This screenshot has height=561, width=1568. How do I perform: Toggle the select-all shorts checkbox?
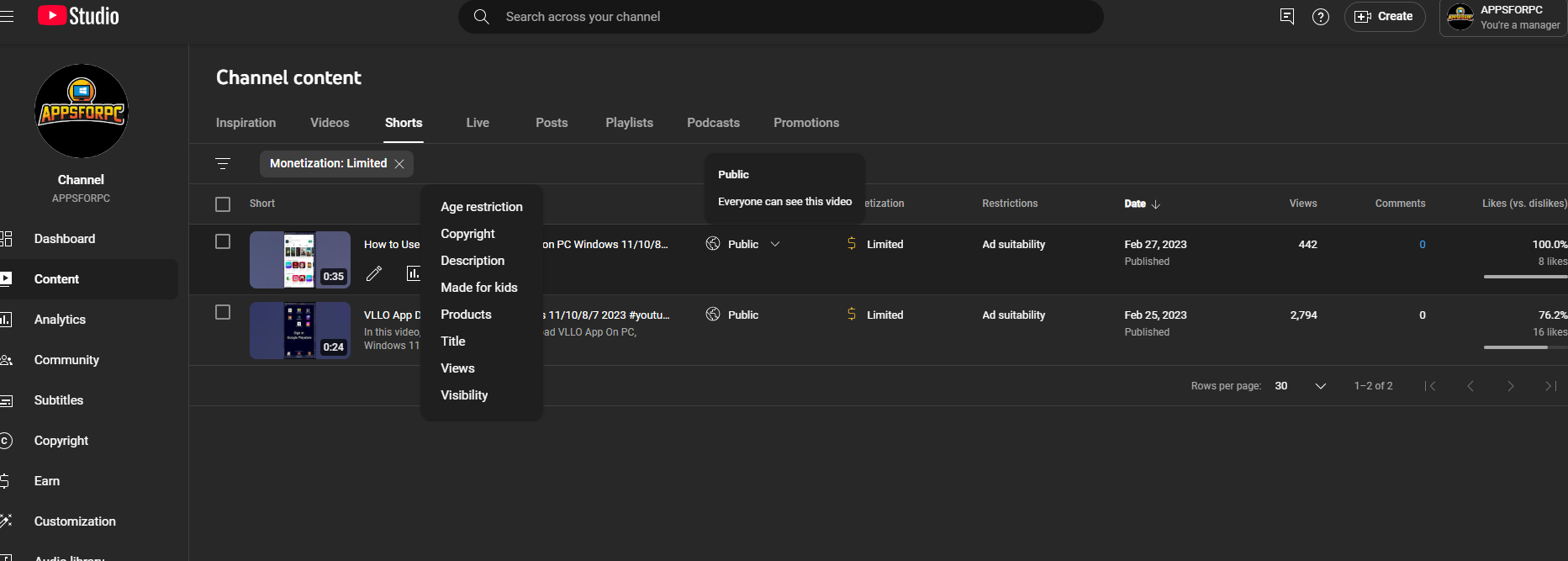(223, 204)
